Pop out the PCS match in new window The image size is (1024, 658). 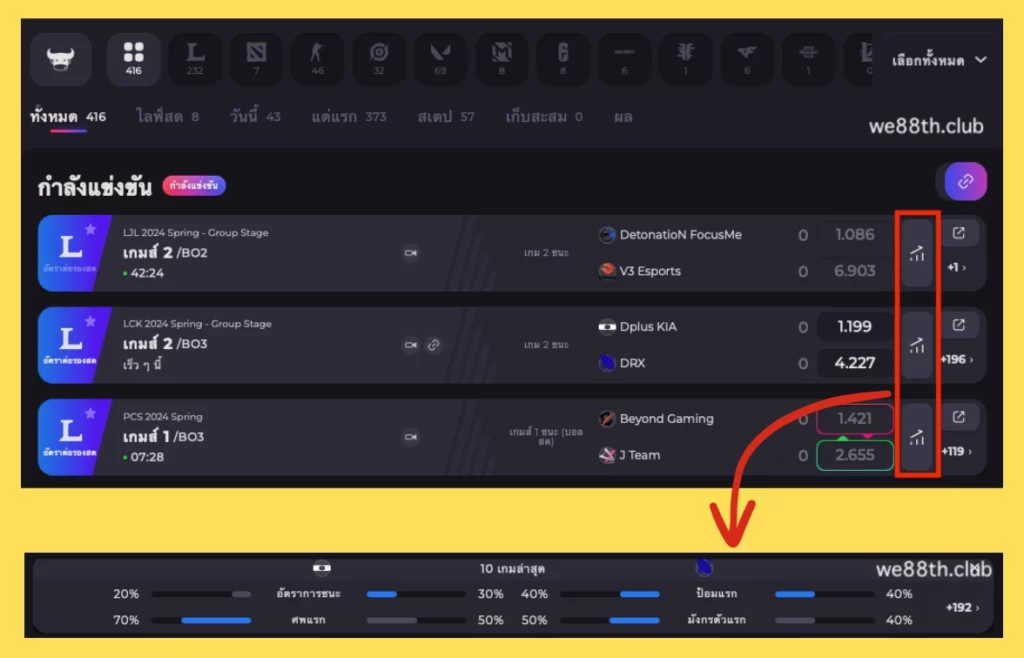point(959,417)
